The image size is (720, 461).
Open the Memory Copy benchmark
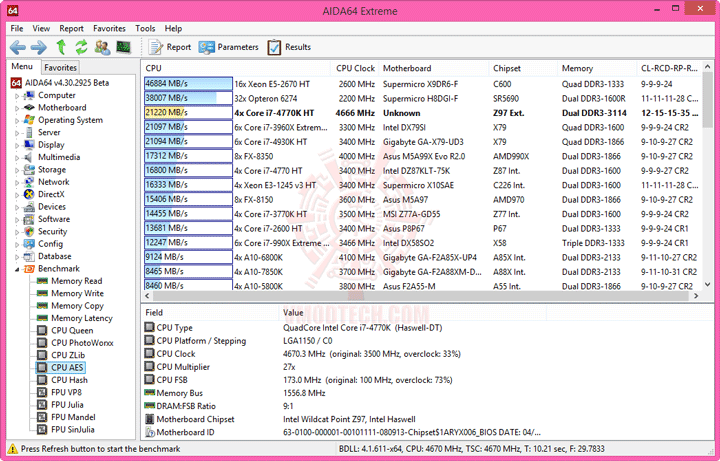(x=77, y=306)
